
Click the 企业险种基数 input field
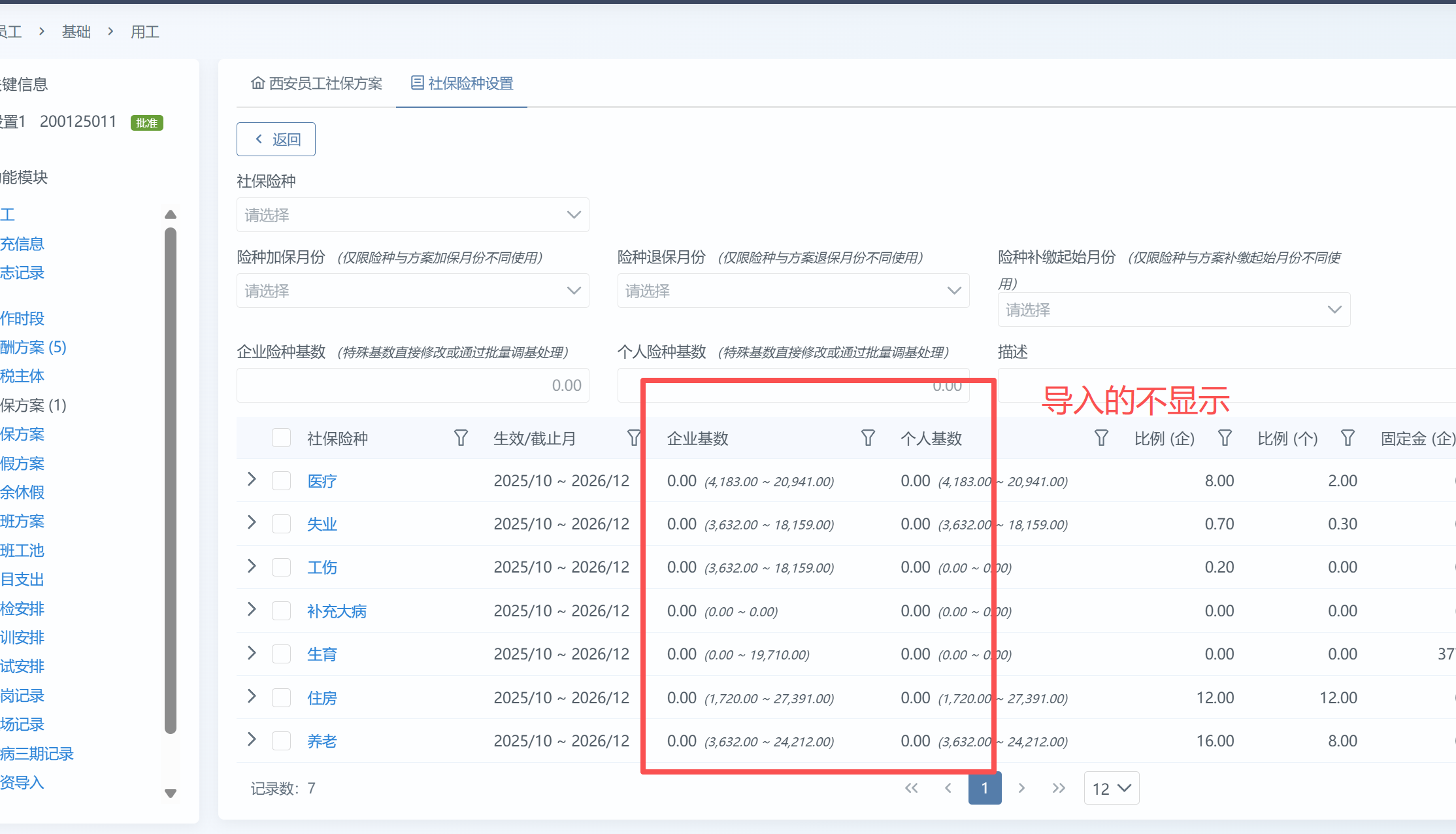(x=412, y=386)
